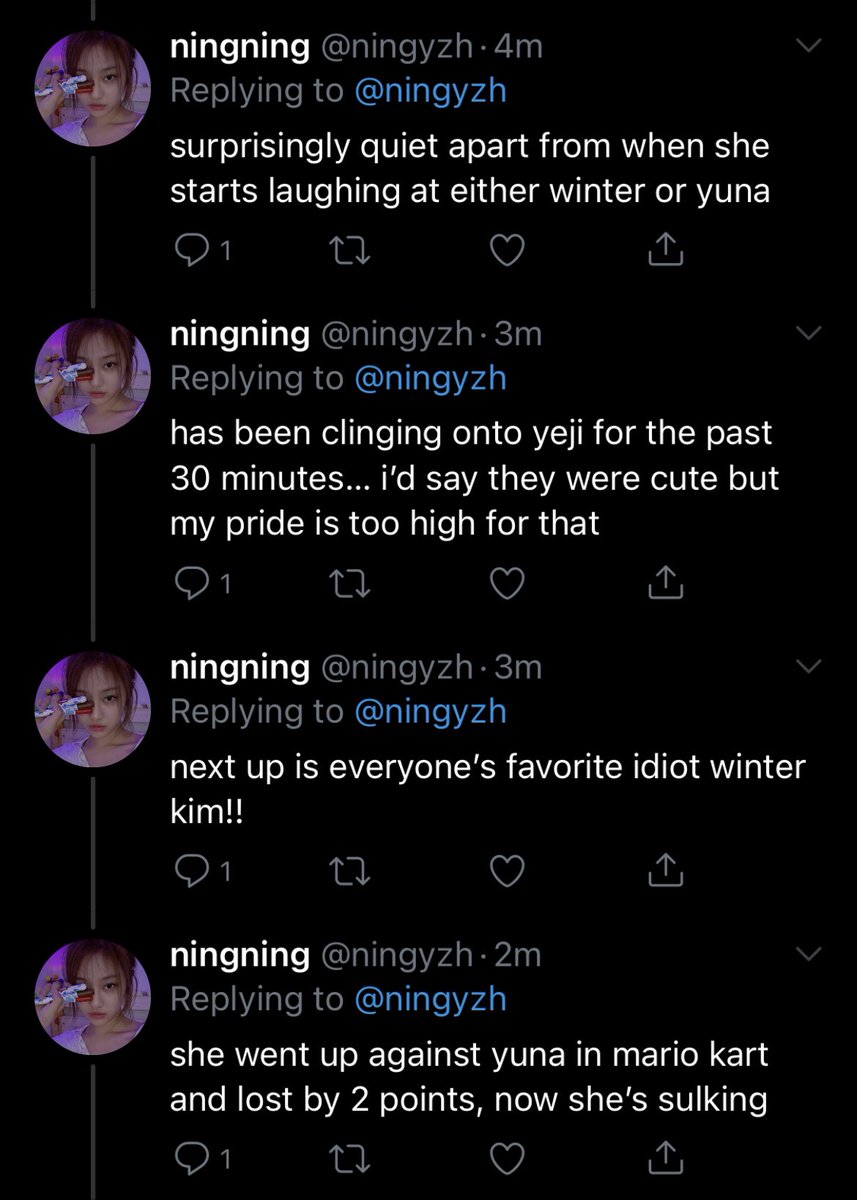View avatar on the 'winter kim' tweet
This screenshot has width=857, height=1200.
[x=93, y=711]
